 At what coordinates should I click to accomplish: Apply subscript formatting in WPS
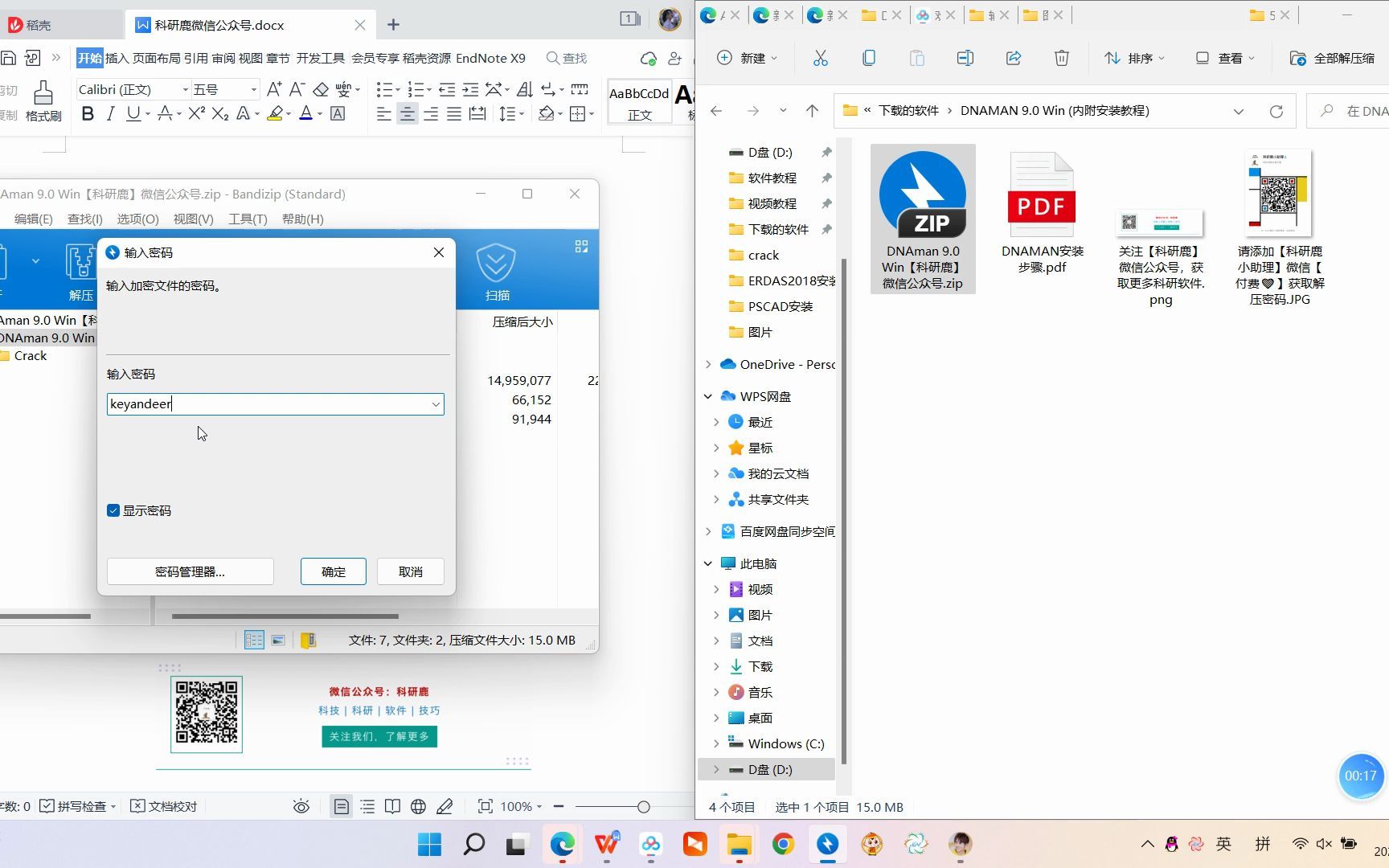point(220,114)
